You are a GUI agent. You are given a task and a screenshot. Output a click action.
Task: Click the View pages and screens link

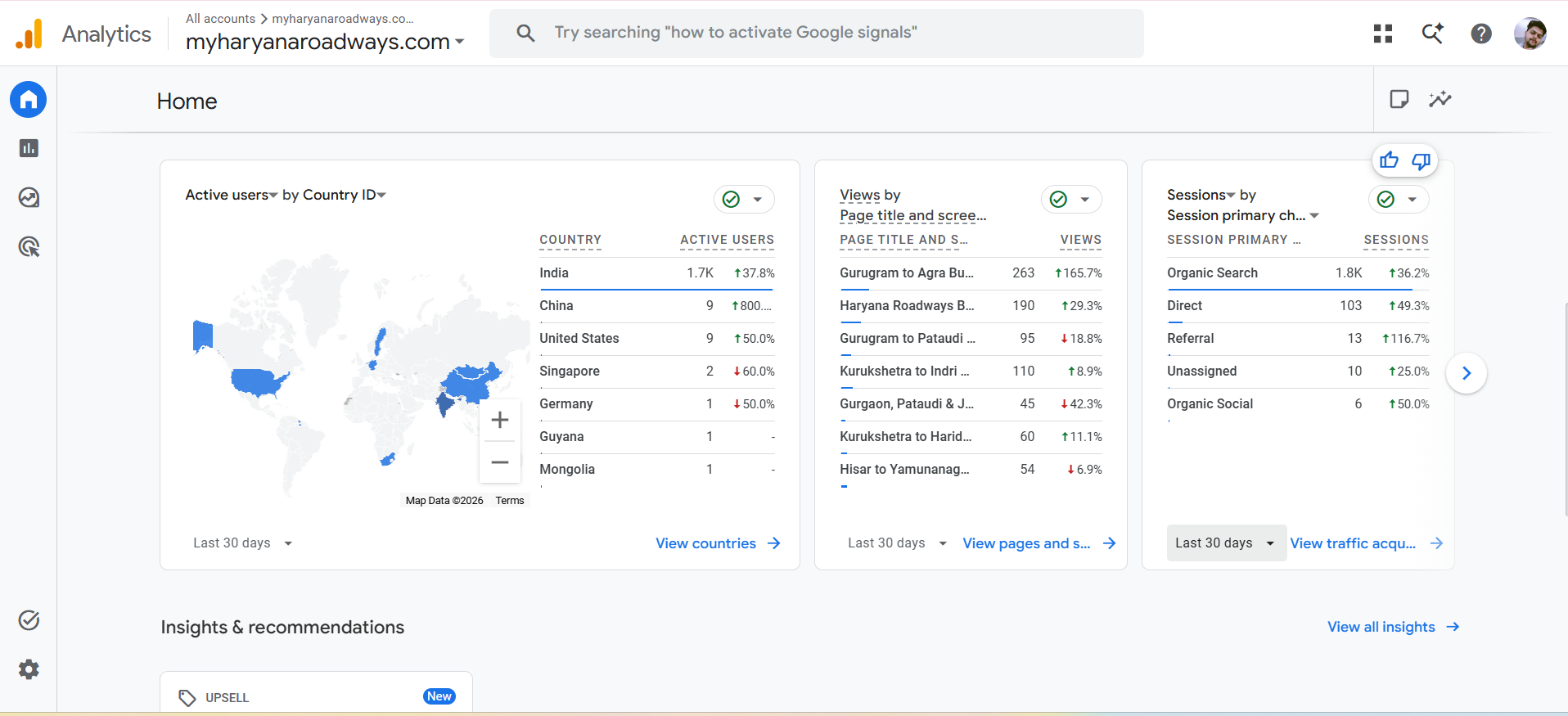coord(1039,543)
